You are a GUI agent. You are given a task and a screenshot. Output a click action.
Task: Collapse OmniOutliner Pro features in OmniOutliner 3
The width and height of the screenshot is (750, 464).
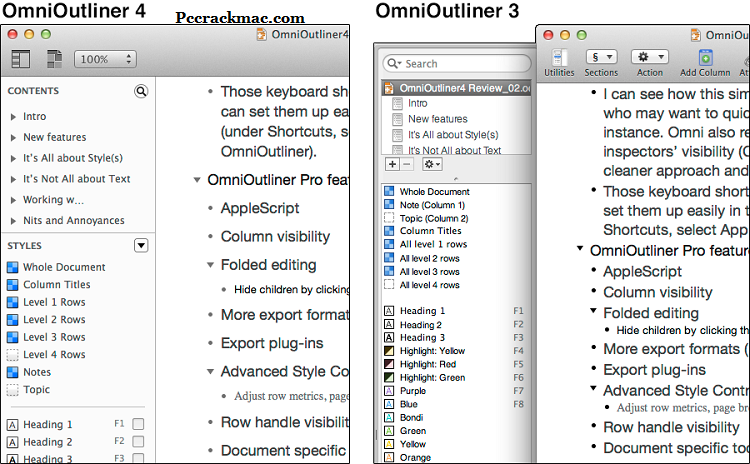click(580, 249)
